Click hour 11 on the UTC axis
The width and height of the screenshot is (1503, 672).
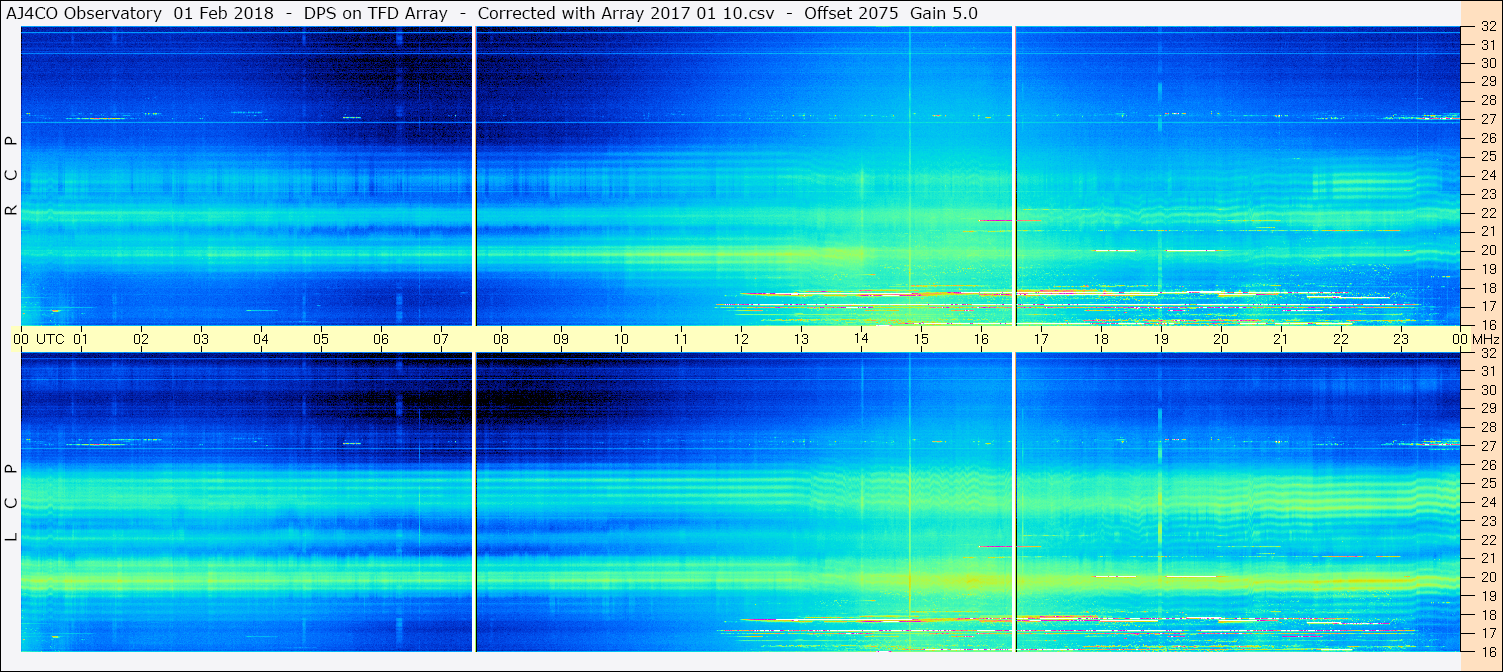681,339
